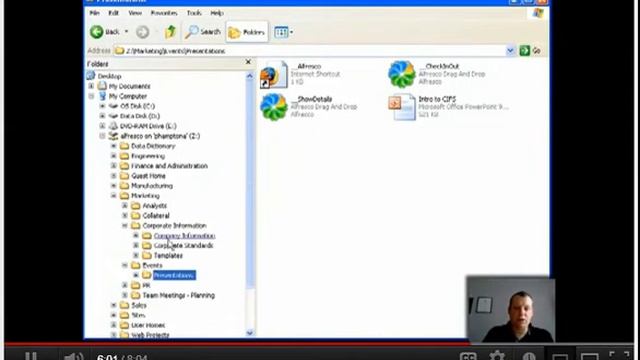Screen dimensions: 640x360
Task: Collapse My Computer tree node
Action: 91,96
